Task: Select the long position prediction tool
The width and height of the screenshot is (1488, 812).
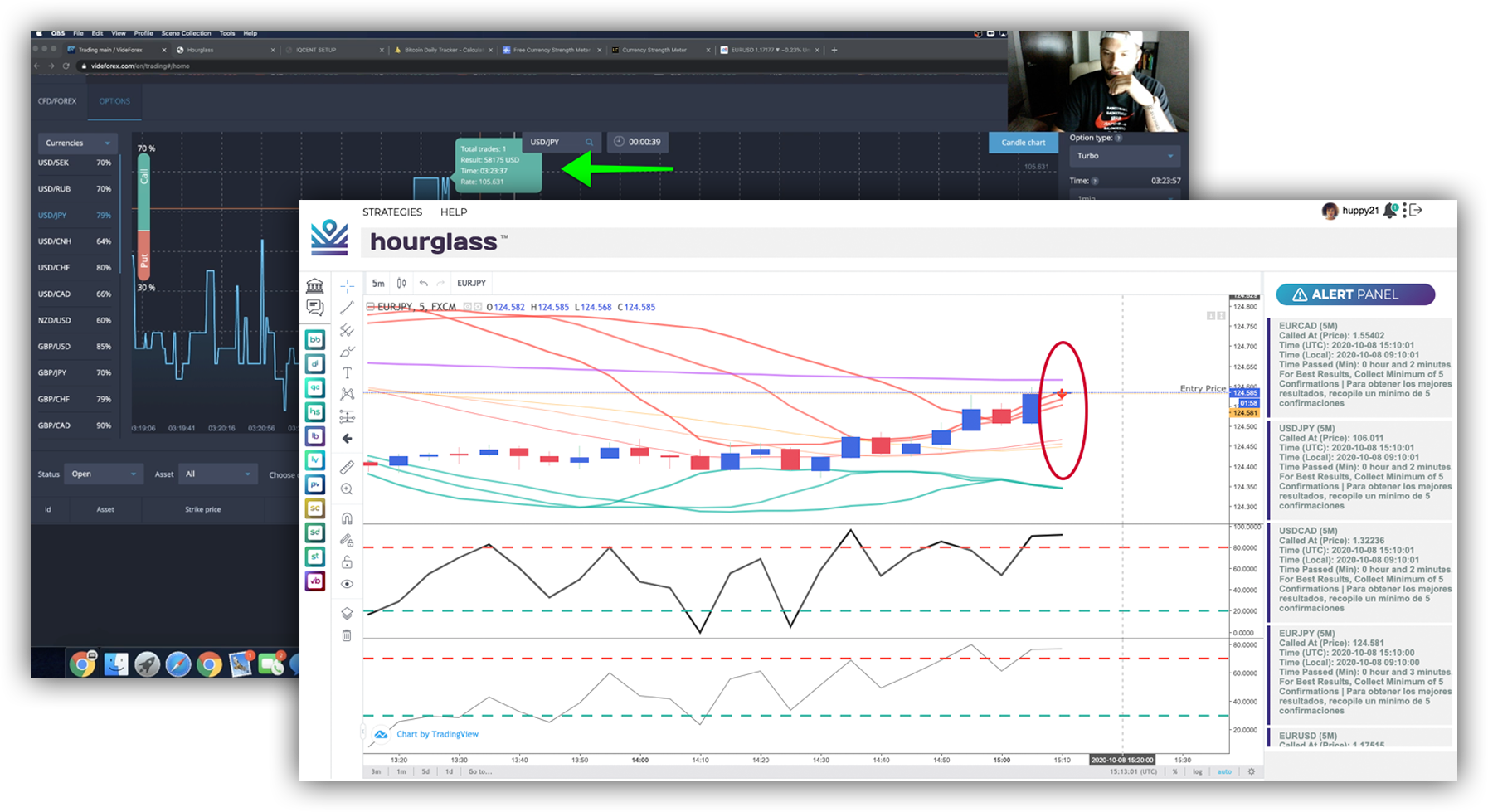Action: 348,416
